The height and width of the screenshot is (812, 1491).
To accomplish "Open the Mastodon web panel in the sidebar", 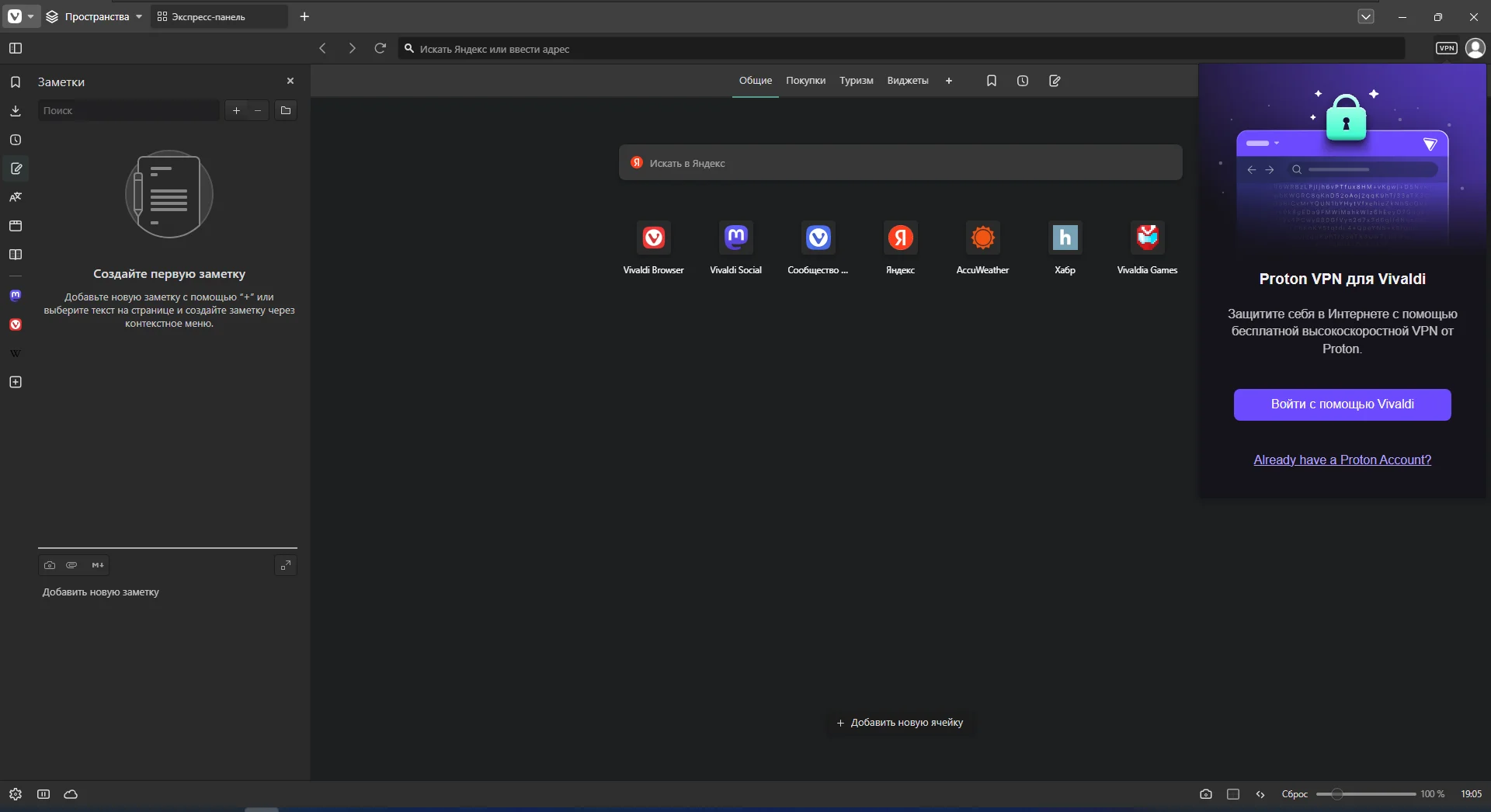I will click(16, 296).
